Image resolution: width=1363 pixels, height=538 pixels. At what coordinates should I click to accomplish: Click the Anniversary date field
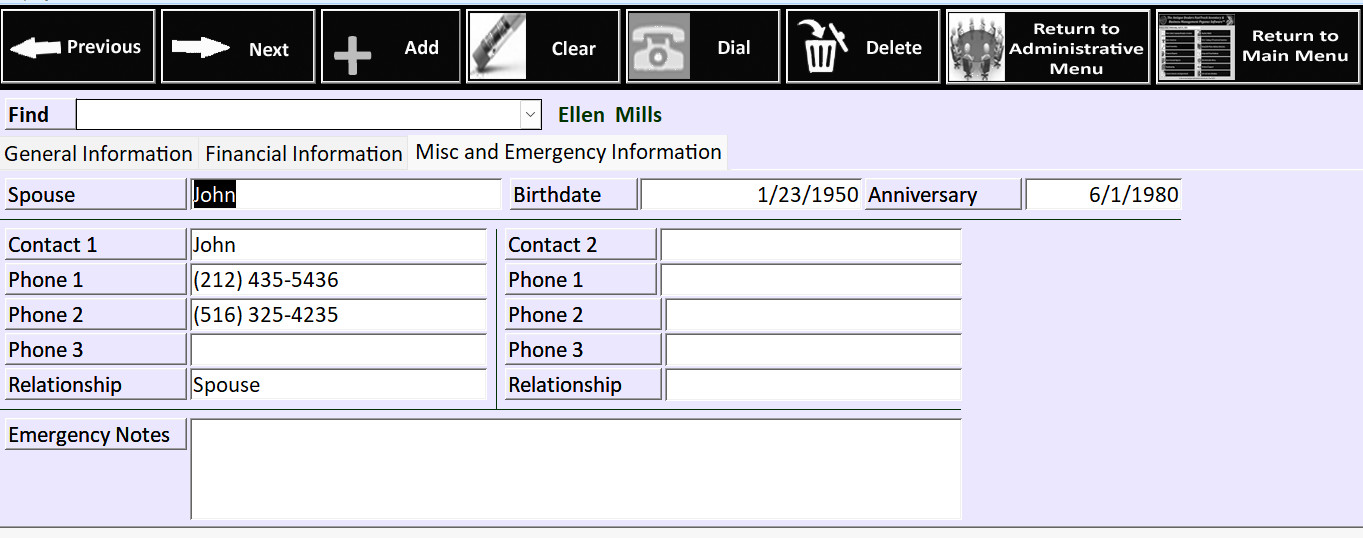[1103, 194]
